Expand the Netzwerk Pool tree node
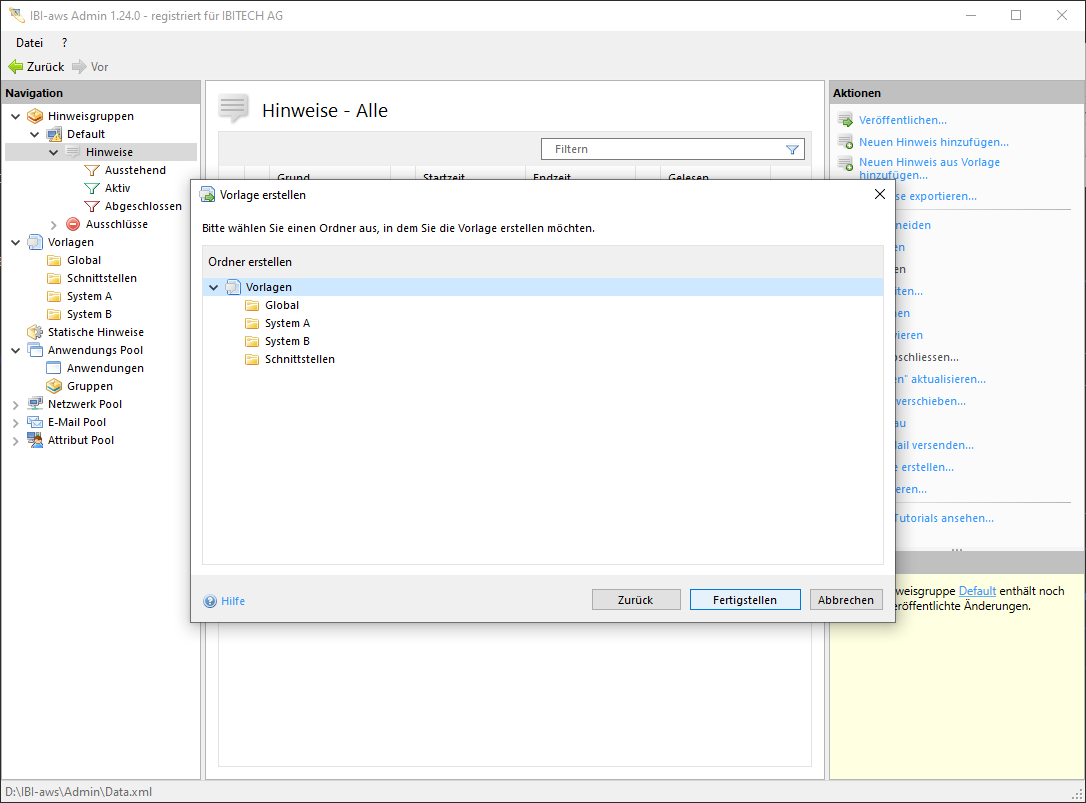The height and width of the screenshot is (803, 1086). (x=16, y=405)
